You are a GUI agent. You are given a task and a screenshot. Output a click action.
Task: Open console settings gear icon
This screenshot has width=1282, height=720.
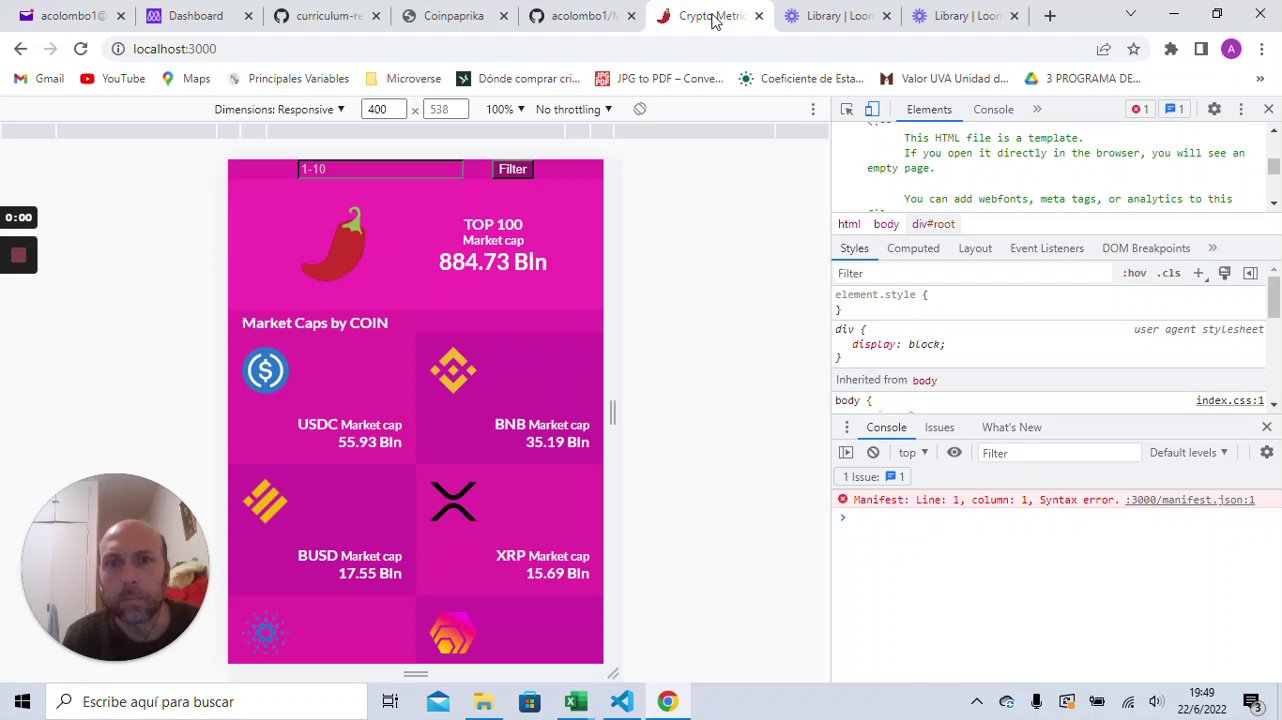coord(1267,453)
